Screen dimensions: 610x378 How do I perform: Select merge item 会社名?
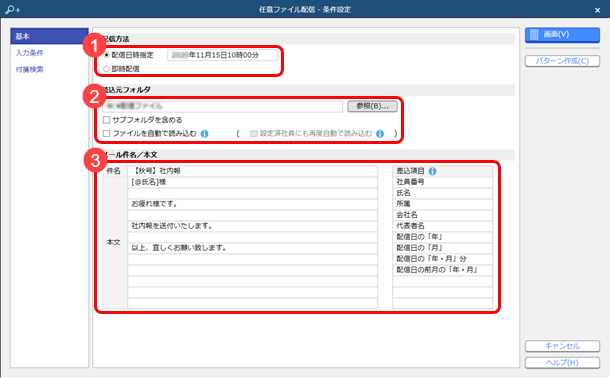tap(442, 215)
